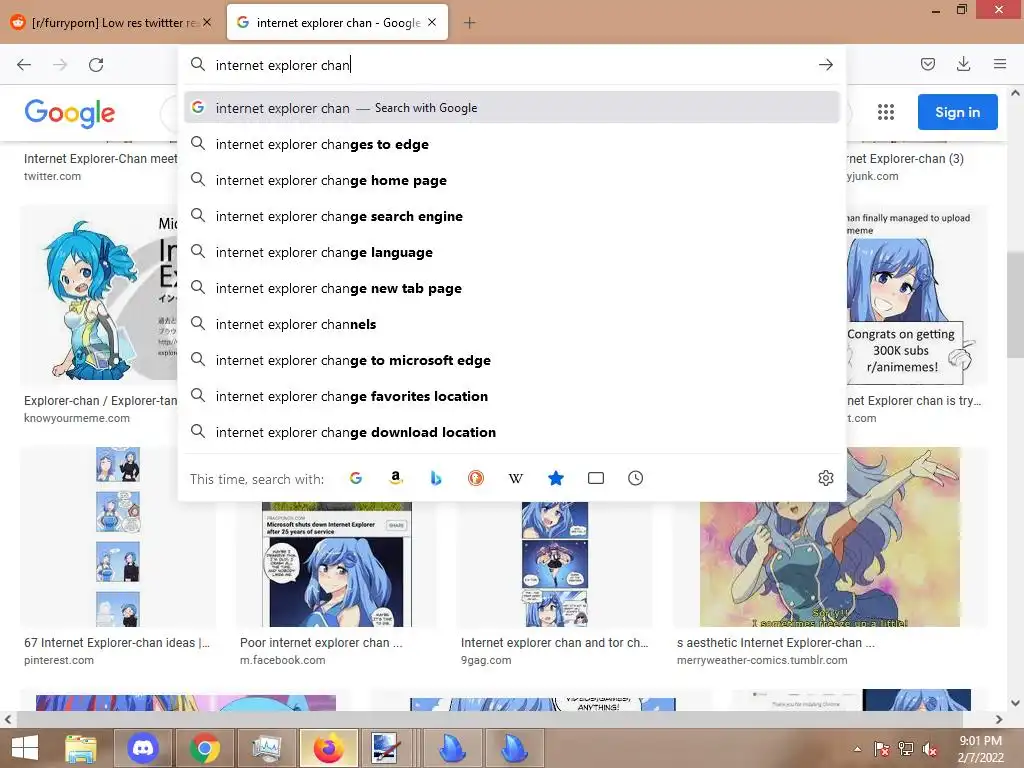Click the Sign in button
Viewport: 1024px width, 768px height.
point(957,112)
